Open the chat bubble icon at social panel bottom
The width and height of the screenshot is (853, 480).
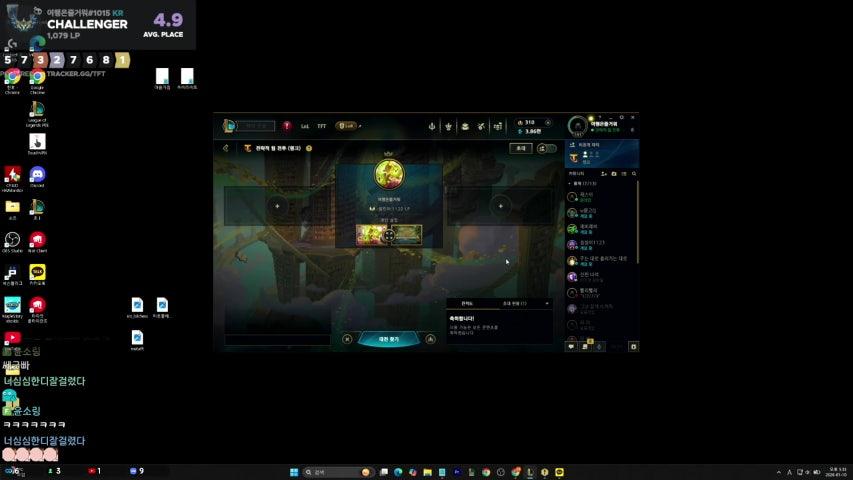[x=571, y=347]
